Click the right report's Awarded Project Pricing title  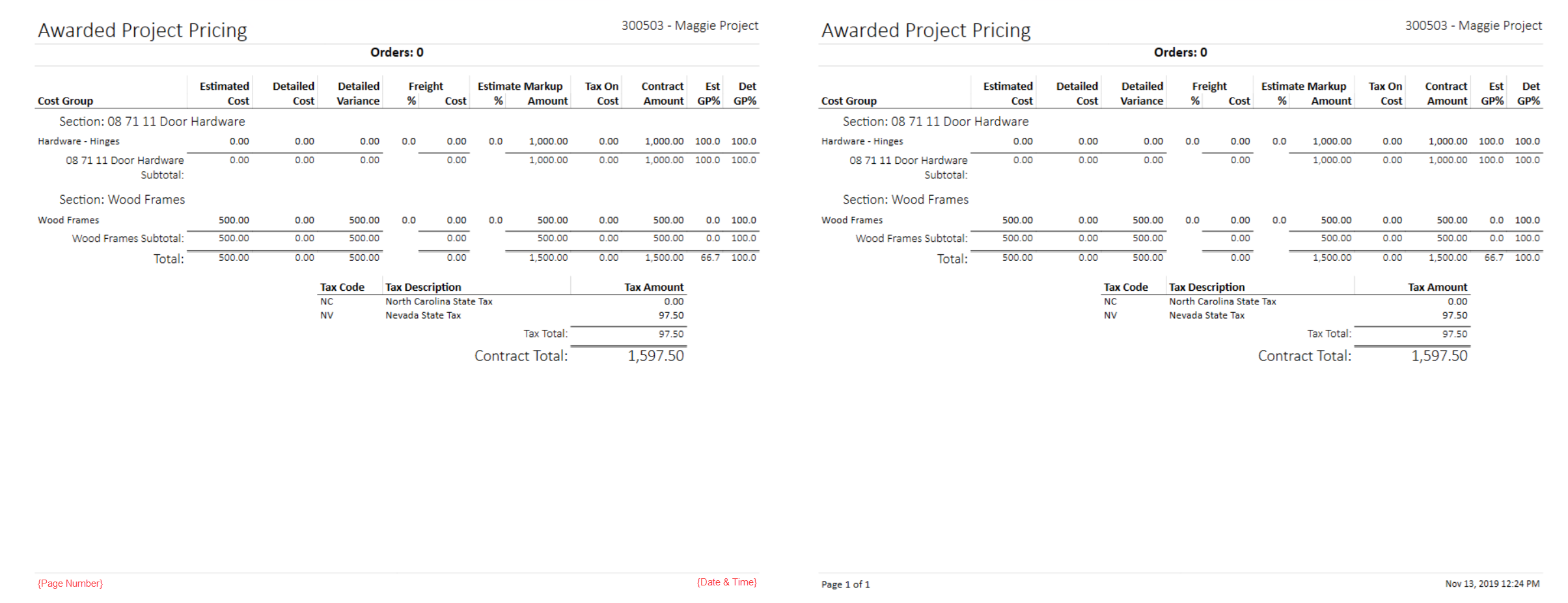(x=926, y=31)
